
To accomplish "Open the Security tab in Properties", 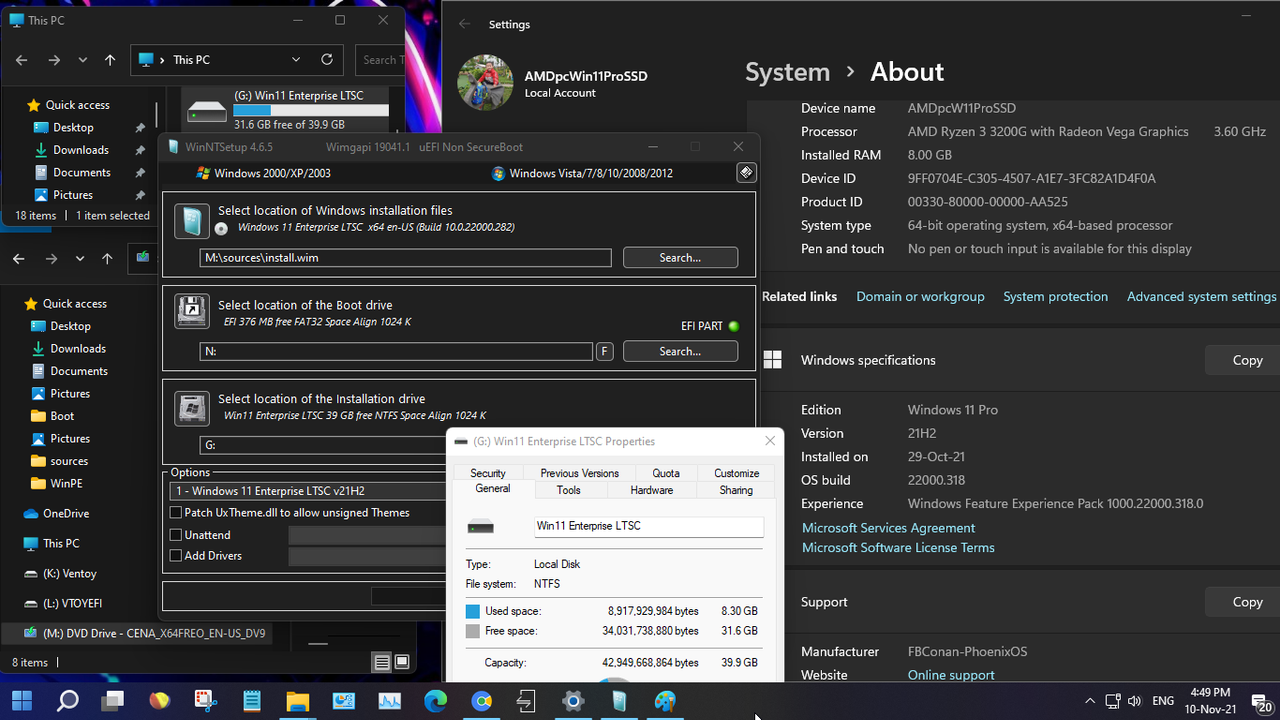I will pyautogui.click(x=488, y=473).
